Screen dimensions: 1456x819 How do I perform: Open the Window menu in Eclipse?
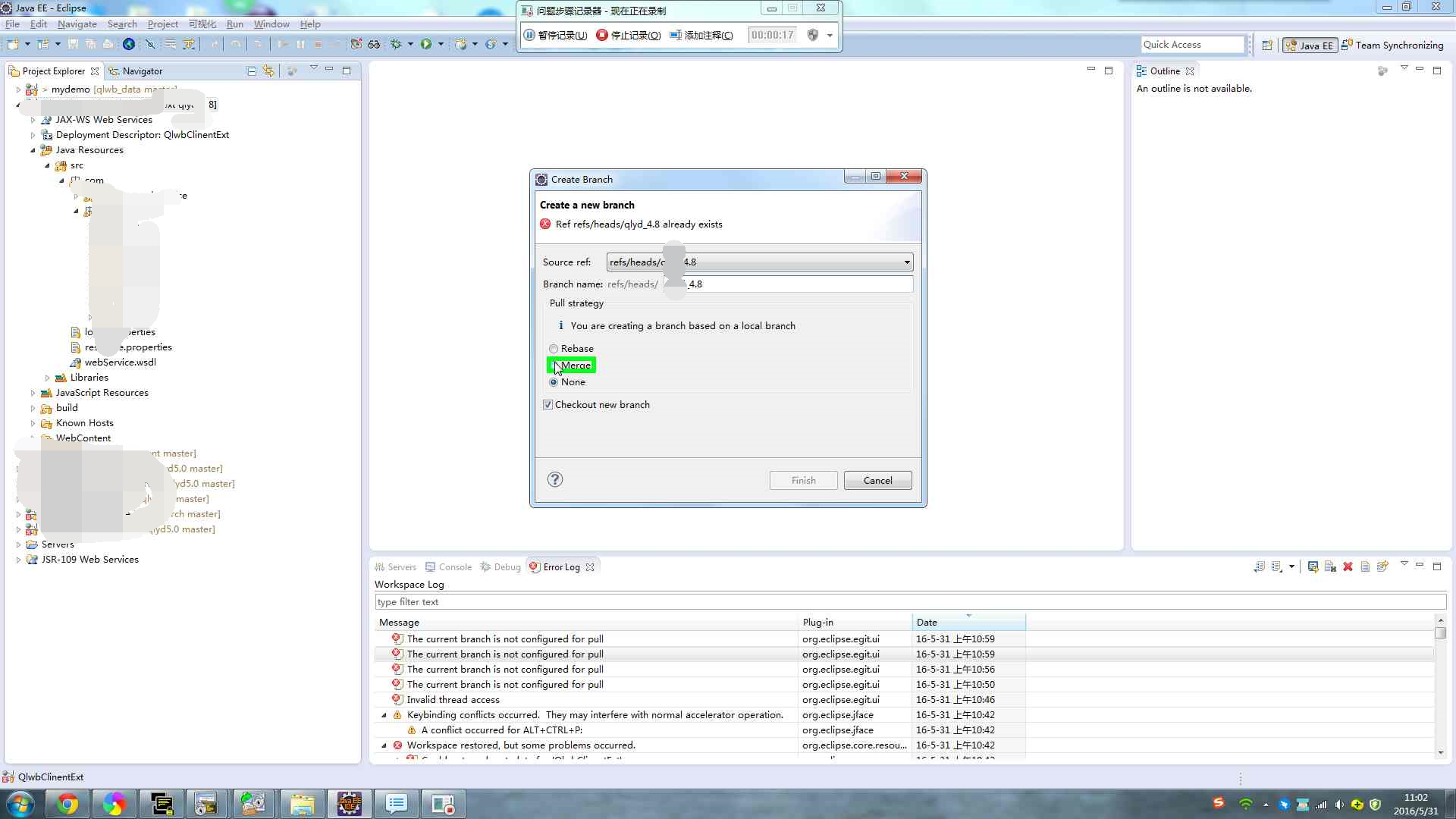point(270,24)
